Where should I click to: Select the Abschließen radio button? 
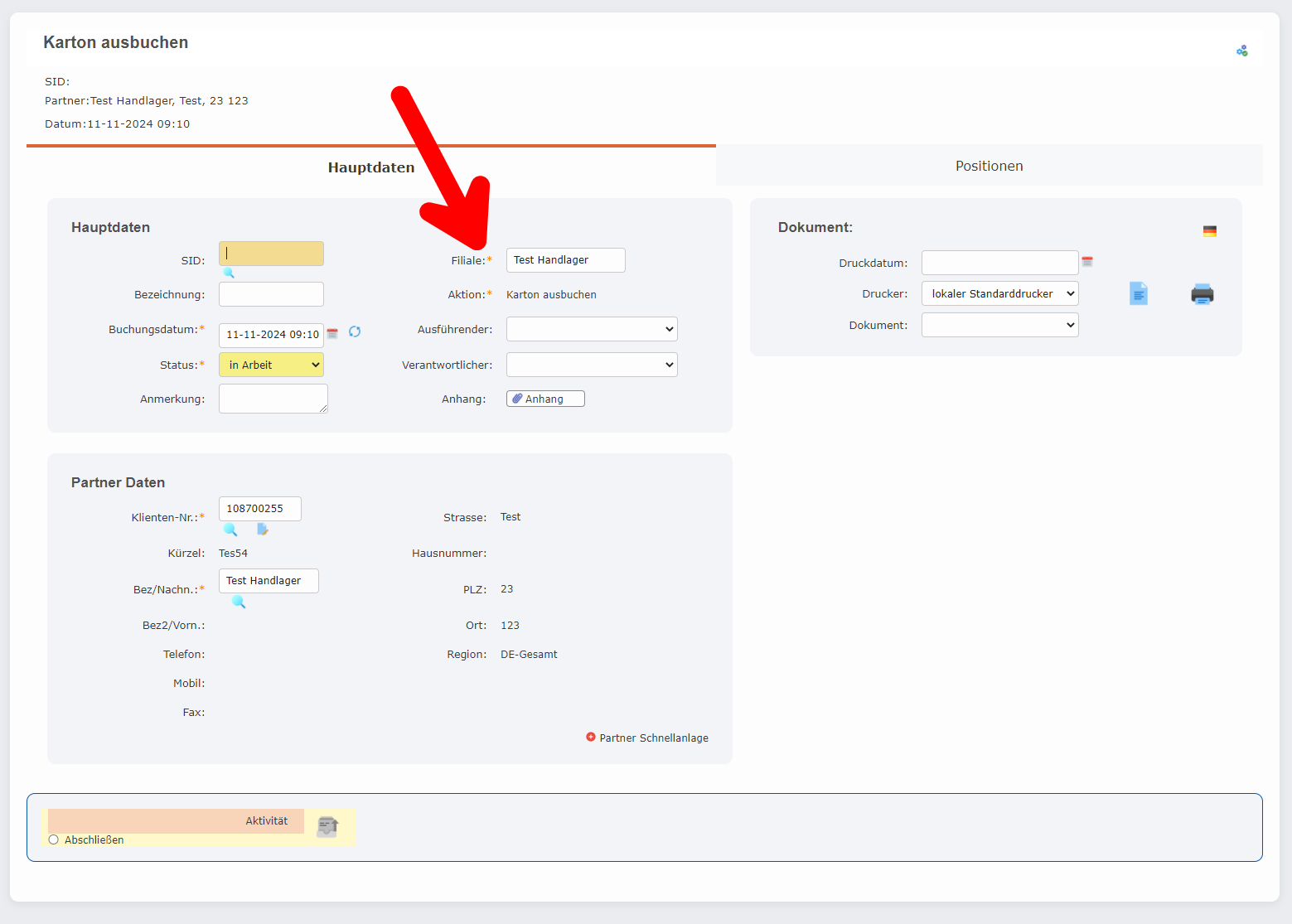point(54,839)
